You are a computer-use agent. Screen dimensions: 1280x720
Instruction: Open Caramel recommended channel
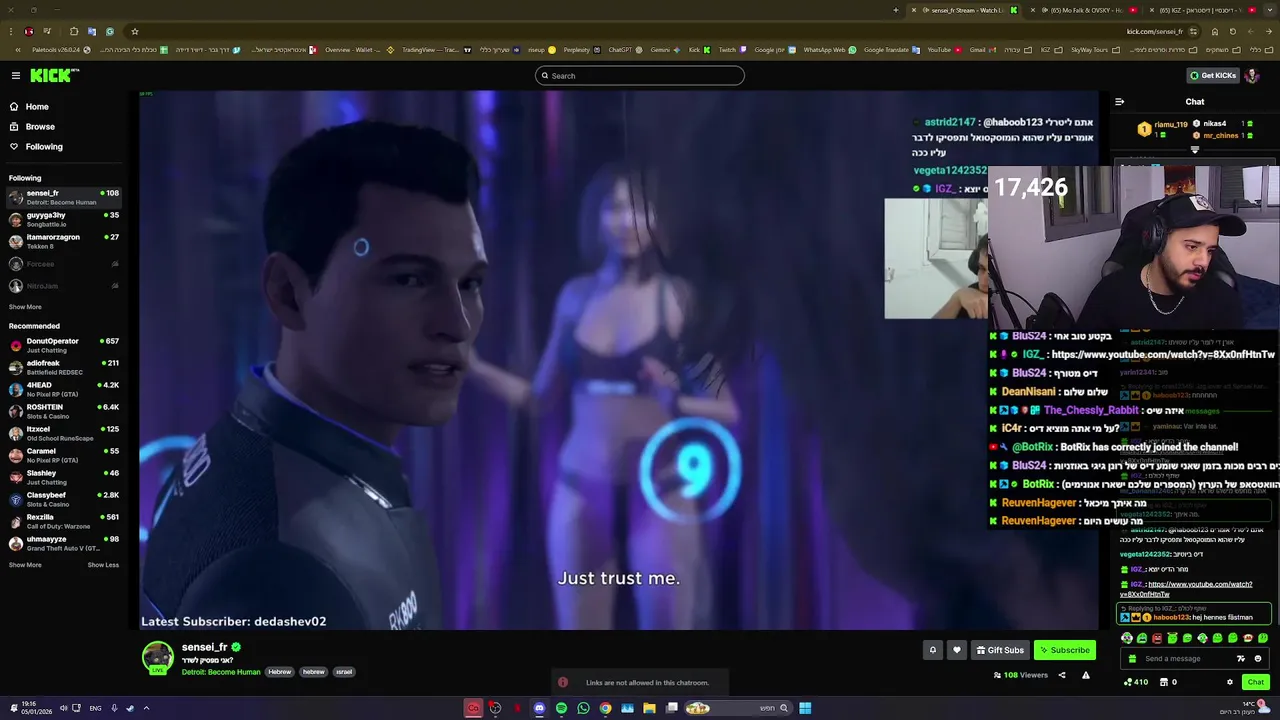coord(65,455)
